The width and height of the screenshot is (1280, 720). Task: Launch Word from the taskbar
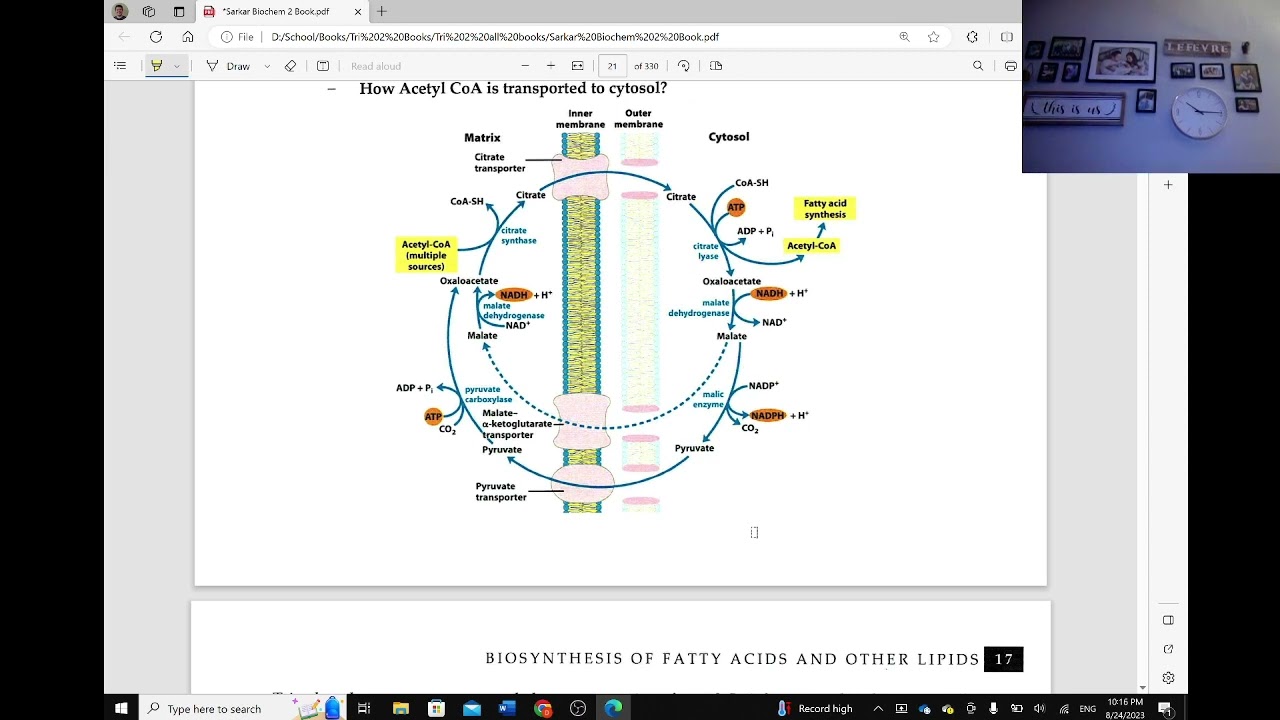[506, 708]
